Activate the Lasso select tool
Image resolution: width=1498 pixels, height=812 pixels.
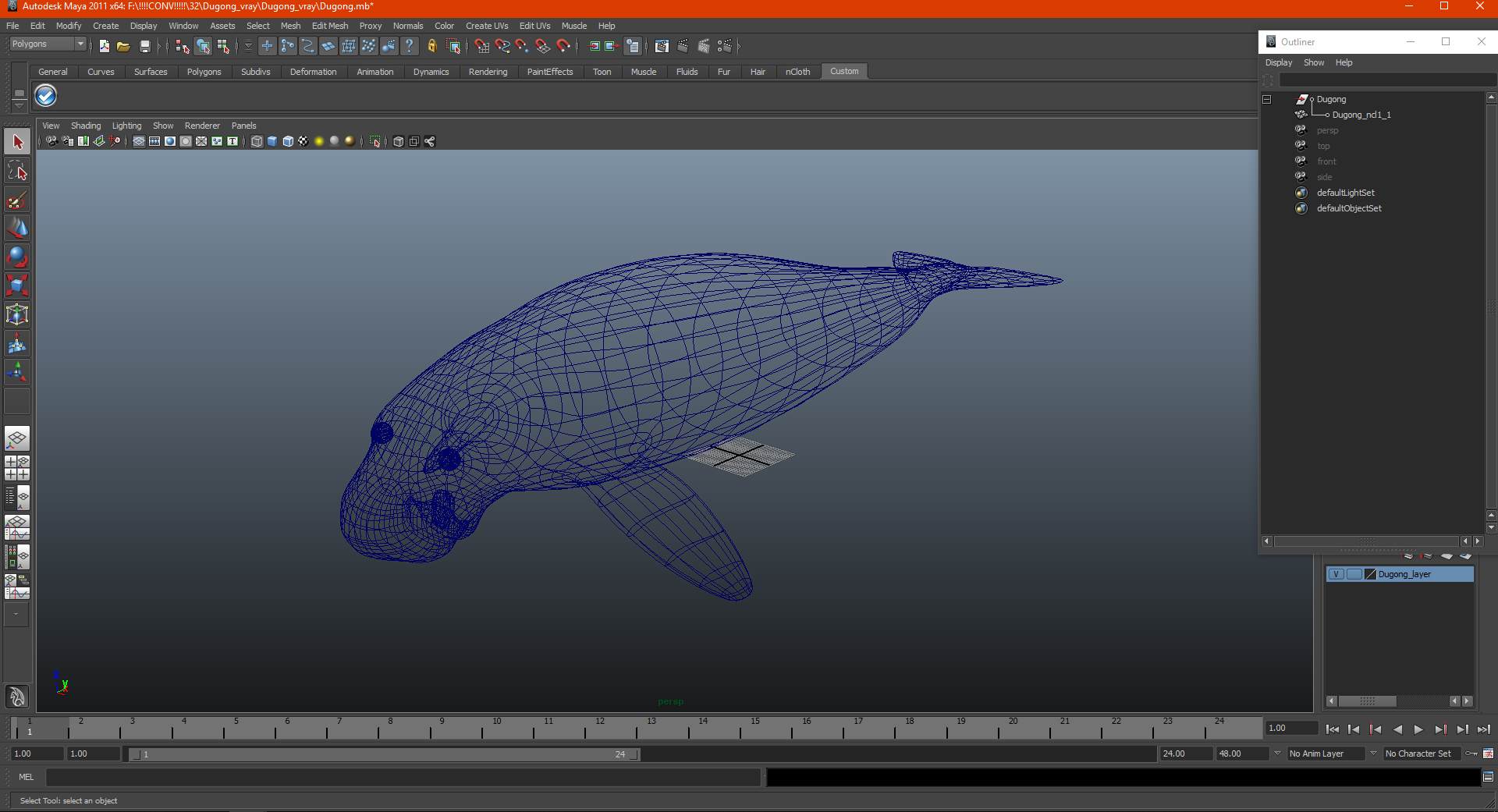coord(17,171)
